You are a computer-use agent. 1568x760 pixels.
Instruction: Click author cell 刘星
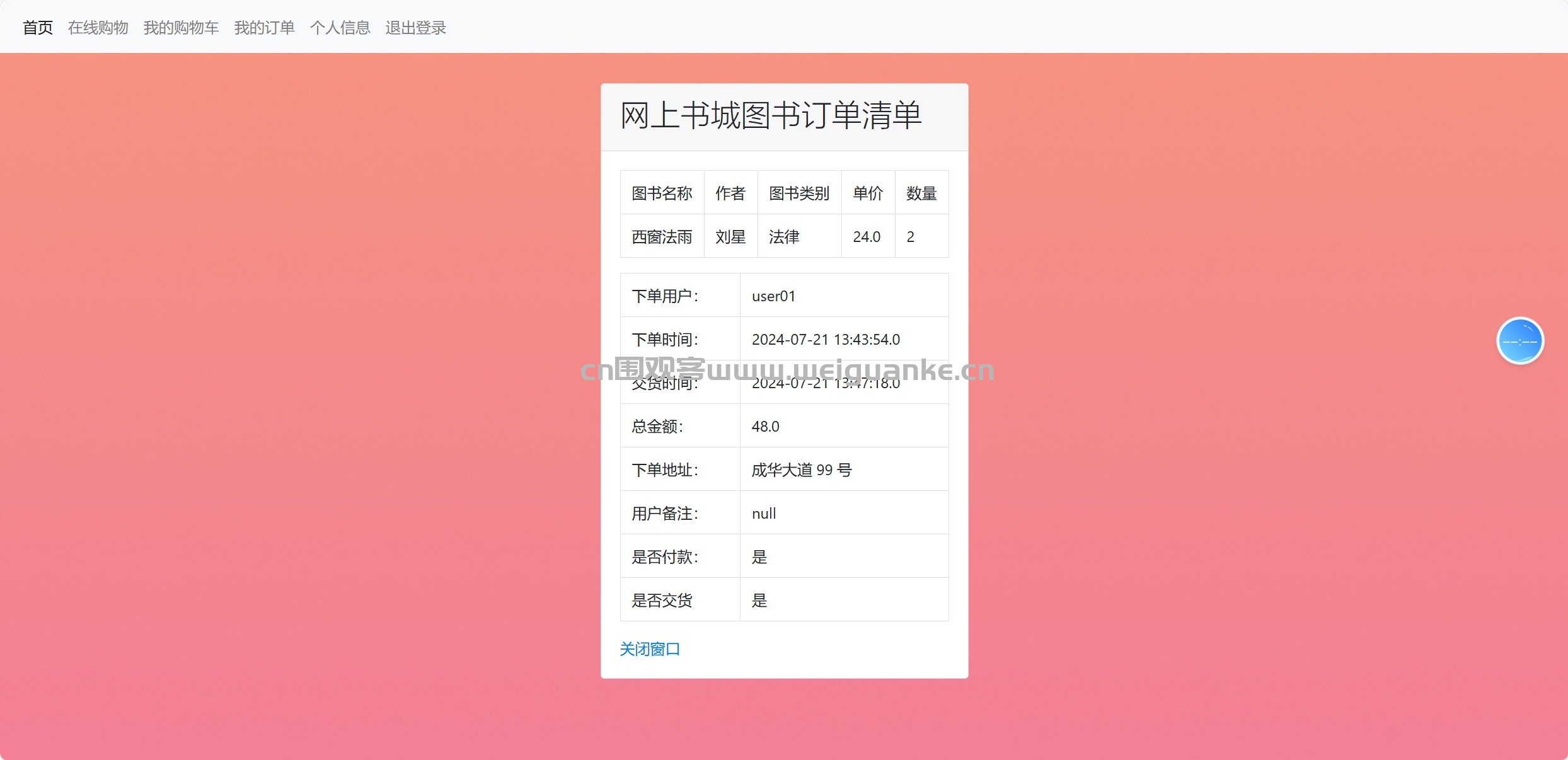730,236
